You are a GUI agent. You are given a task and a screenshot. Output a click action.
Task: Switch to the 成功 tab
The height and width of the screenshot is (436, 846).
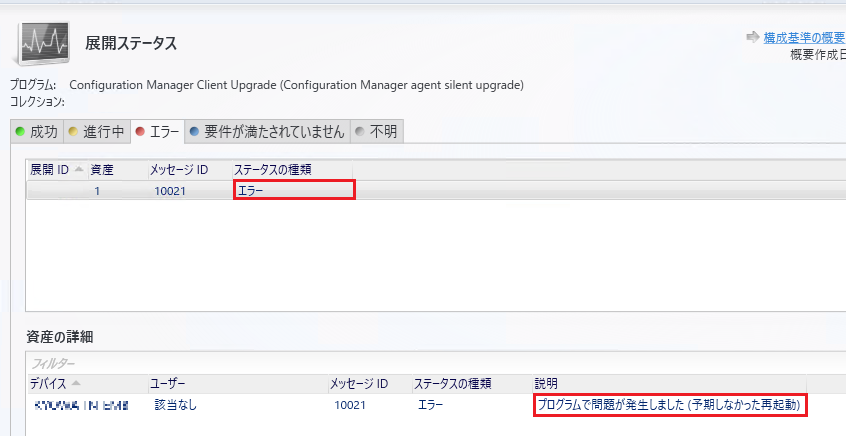37,132
